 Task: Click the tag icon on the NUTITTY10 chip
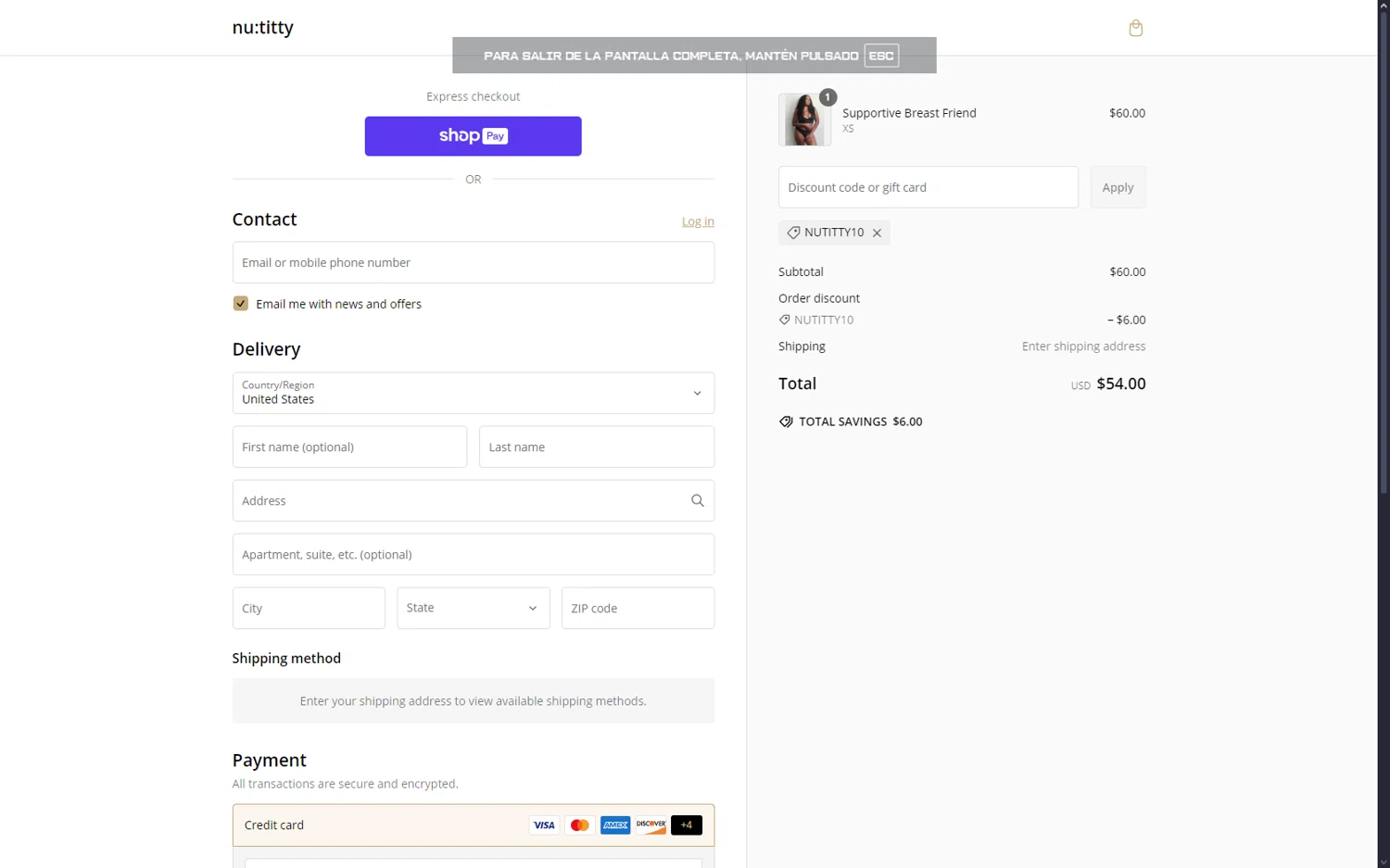[793, 233]
